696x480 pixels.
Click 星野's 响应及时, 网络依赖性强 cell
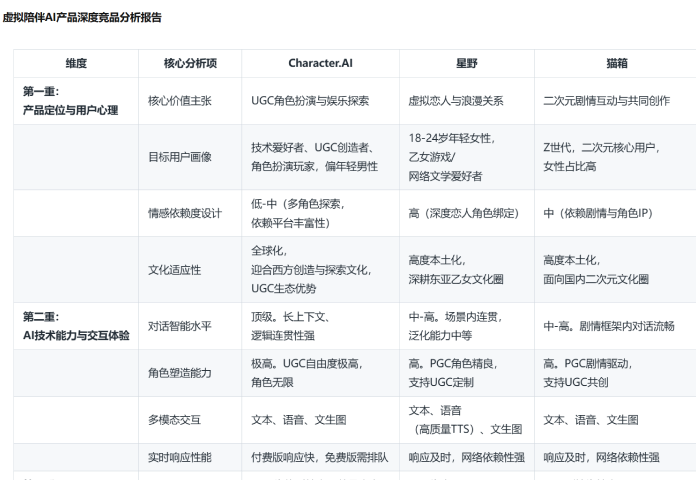coord(467,457)
